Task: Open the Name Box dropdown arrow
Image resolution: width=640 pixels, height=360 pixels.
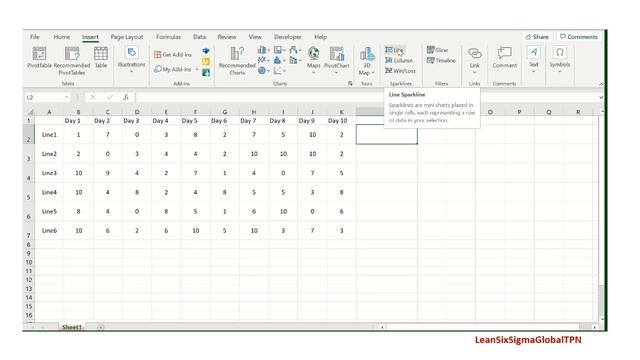Action: [x=67, y=97]
